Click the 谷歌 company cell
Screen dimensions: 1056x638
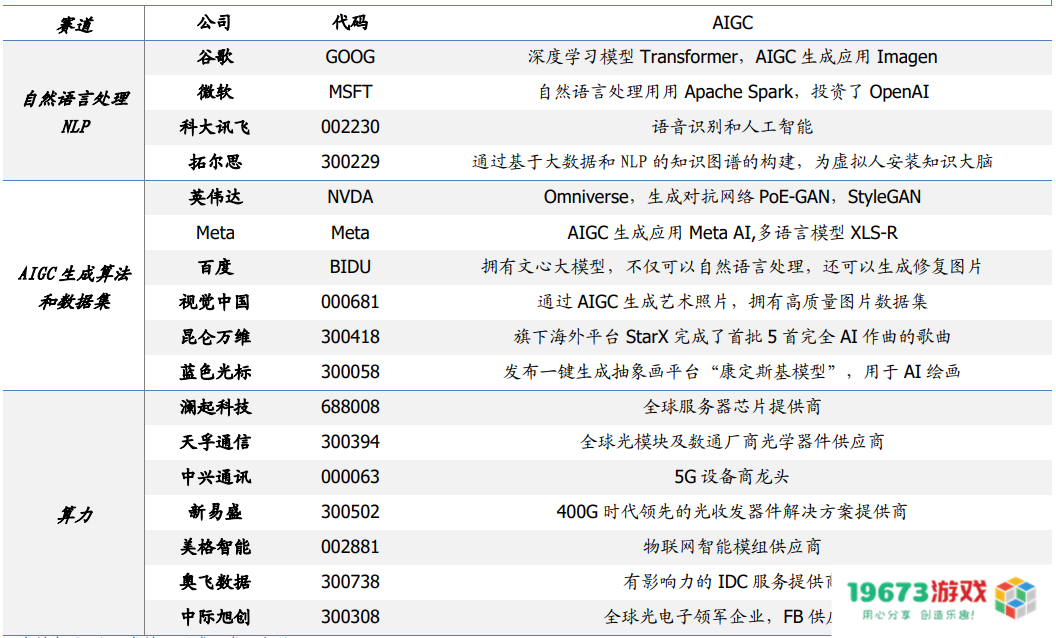[215, 57]
